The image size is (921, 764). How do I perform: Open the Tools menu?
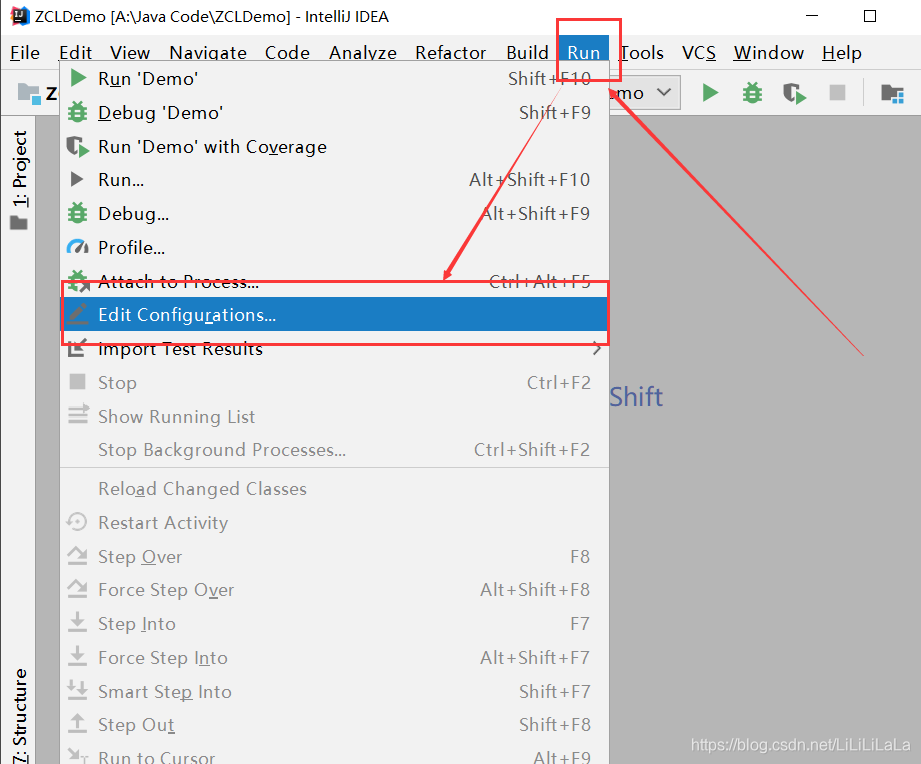641,53
